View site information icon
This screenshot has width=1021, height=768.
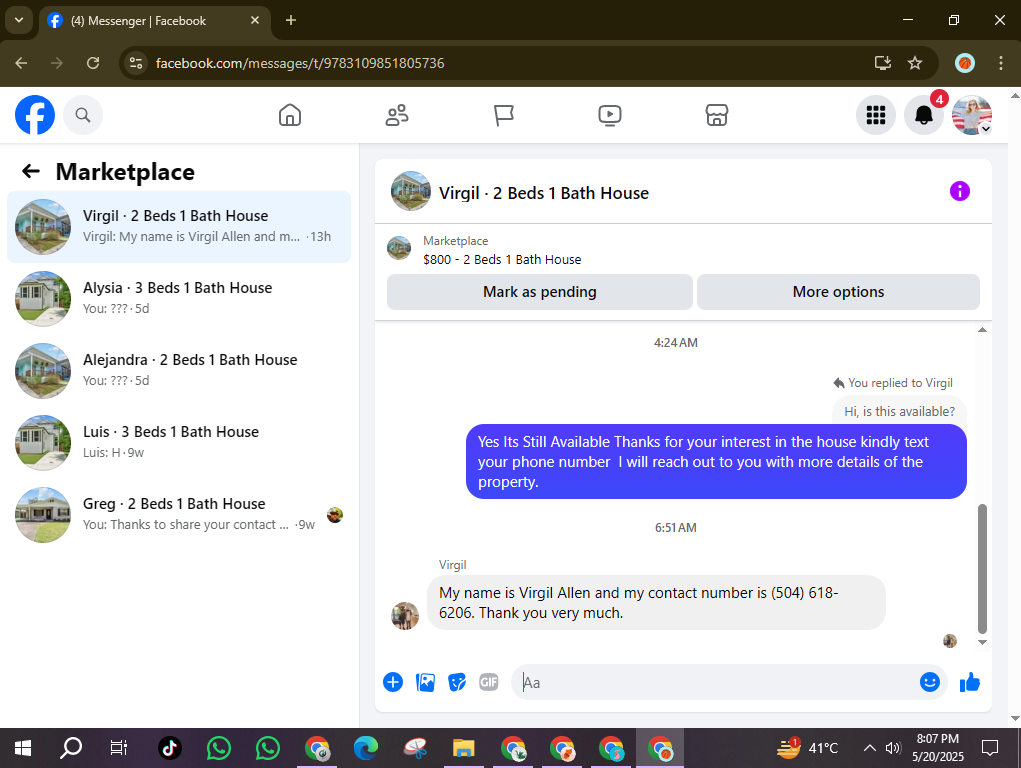point(136,63)
